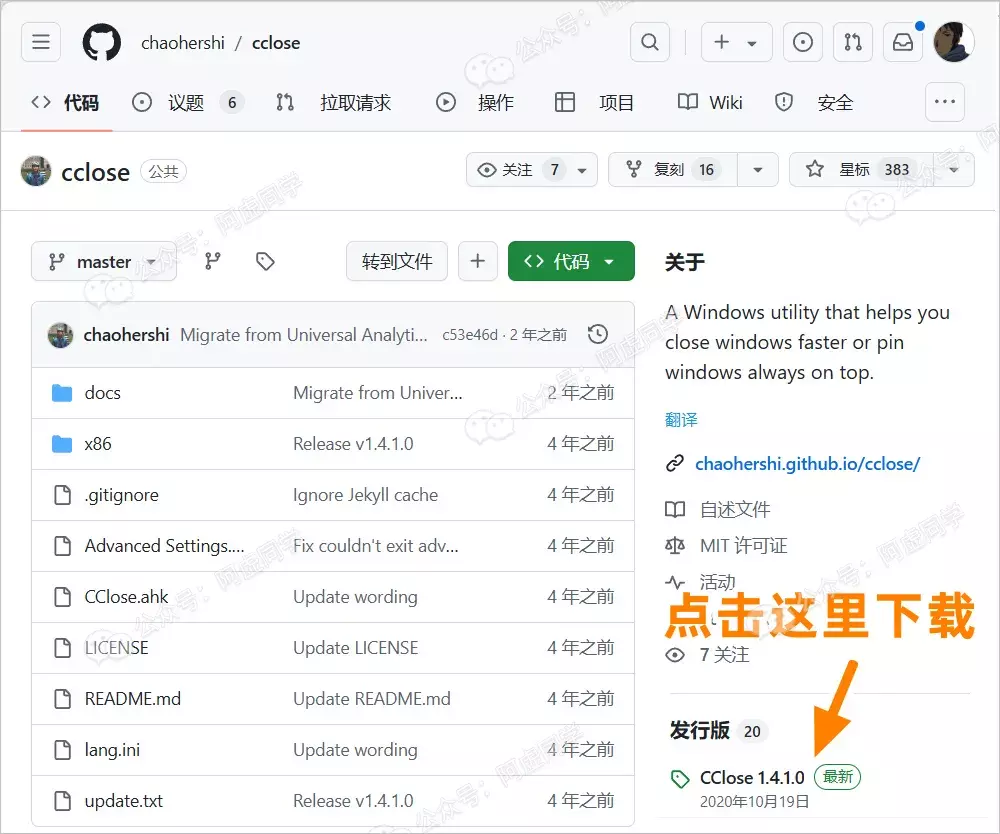Viewport: 1000px width, 834px height.
Task: Click the add file plus button
Action: (x=478, y=261)
